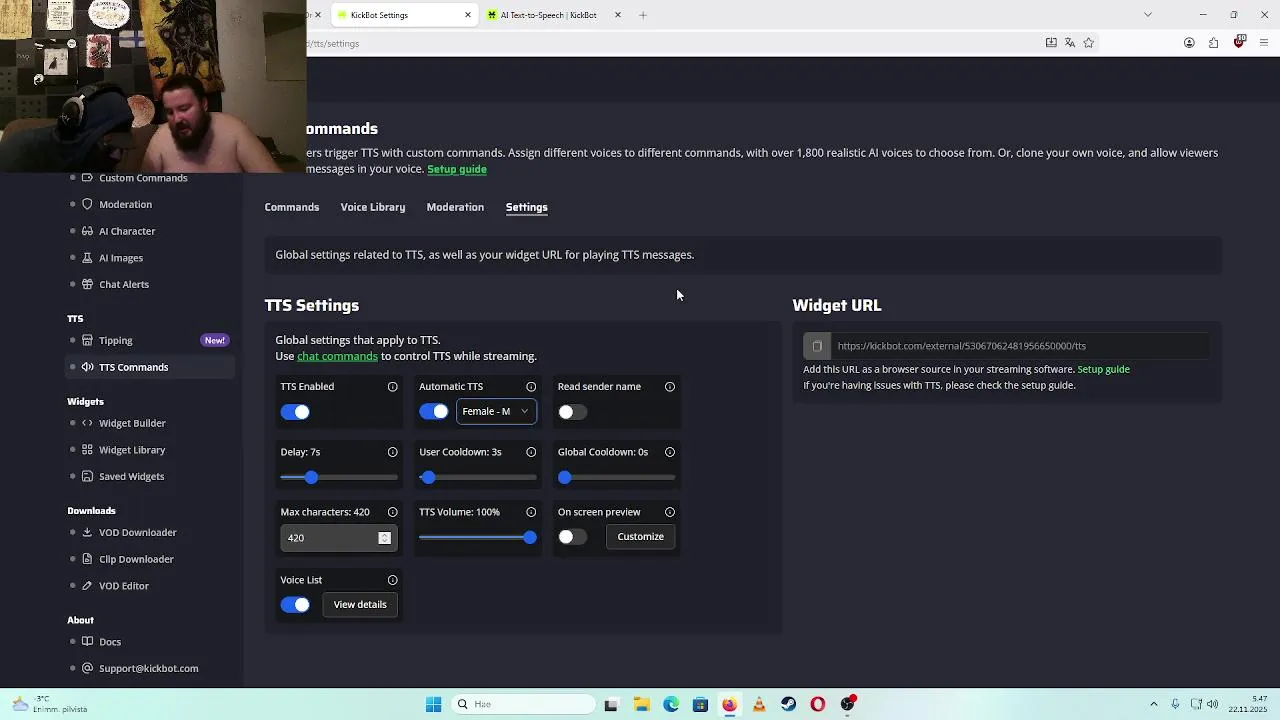Click the View details button for Voice List
Image resolution: width=1280 pixels, height=720 pixels.
pyautogui.click(x=360, y=604)
